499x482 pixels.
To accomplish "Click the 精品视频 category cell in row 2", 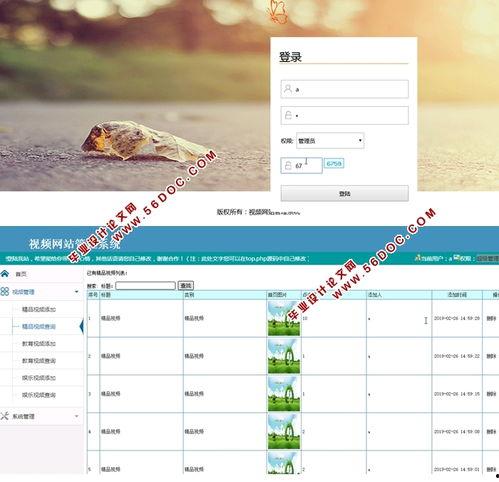I will click(194, 356).
